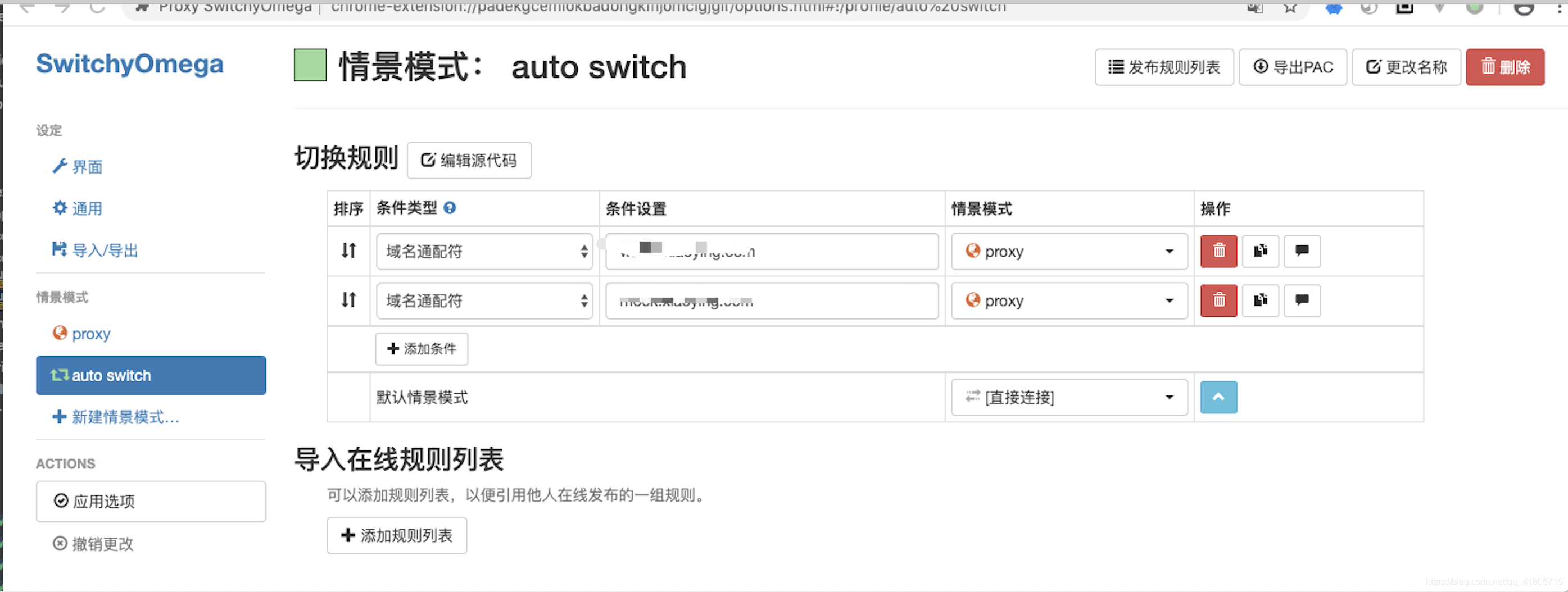Open the 导入/导出 page

coord(95,250)
